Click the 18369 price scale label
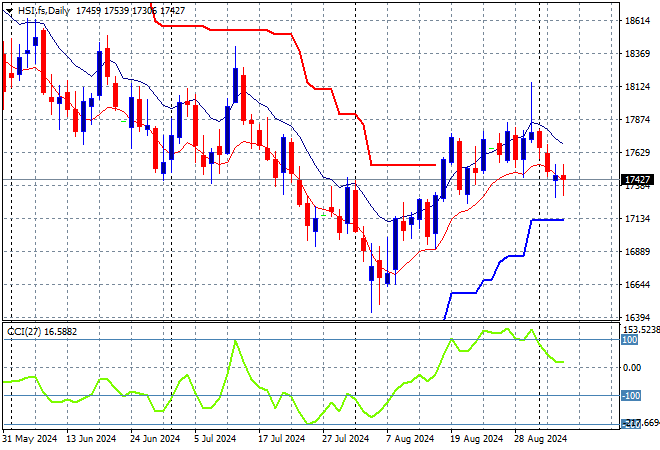The width and height of the screenshot is (660, 450). coord(638,53)
